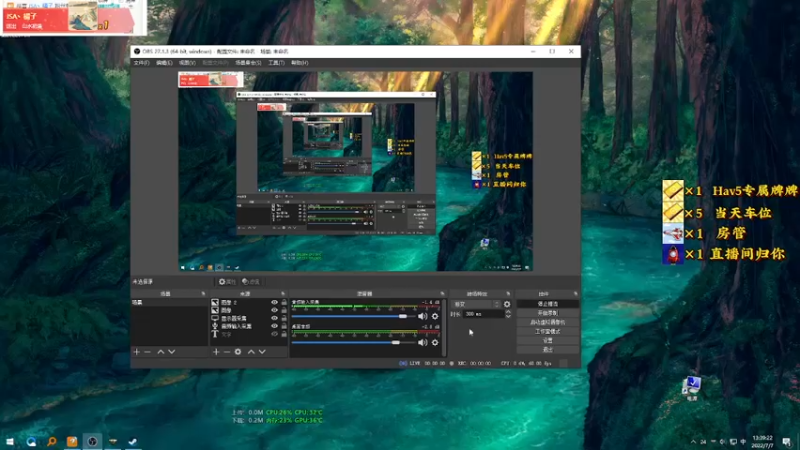Screen dimensions: 800x450
Task: Click the OBS preview canvas
Action: pyautogui.click(x=355, y=171)
